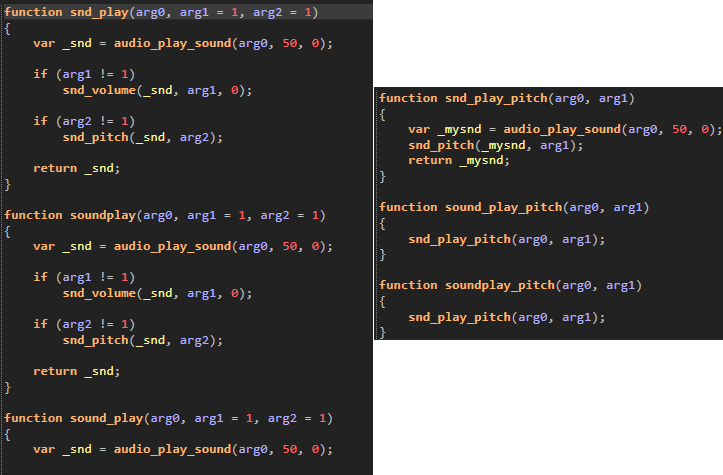Screen dimensions: 723x475
Task: Click 'if (arg1 != 1)' inside snd_play
Action: point(84,74)
